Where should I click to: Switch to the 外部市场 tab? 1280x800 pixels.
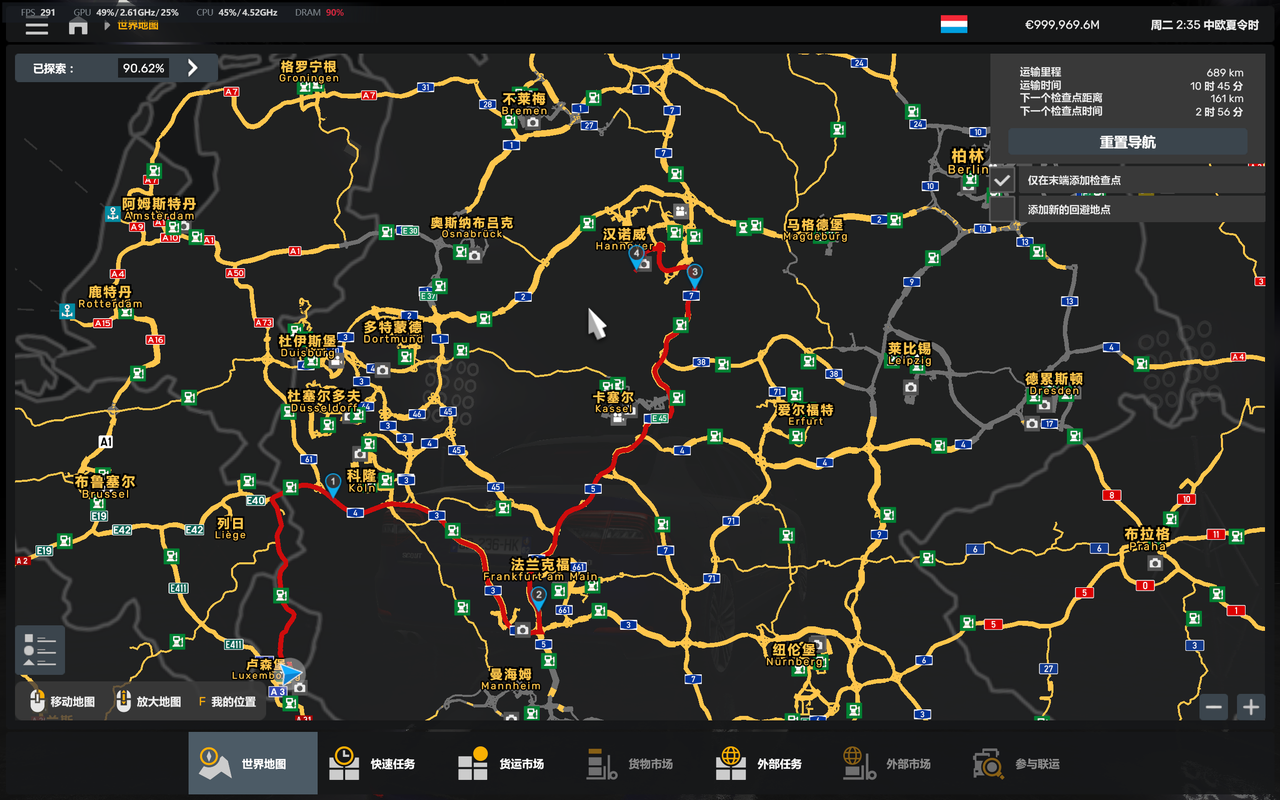pos(898,763)
